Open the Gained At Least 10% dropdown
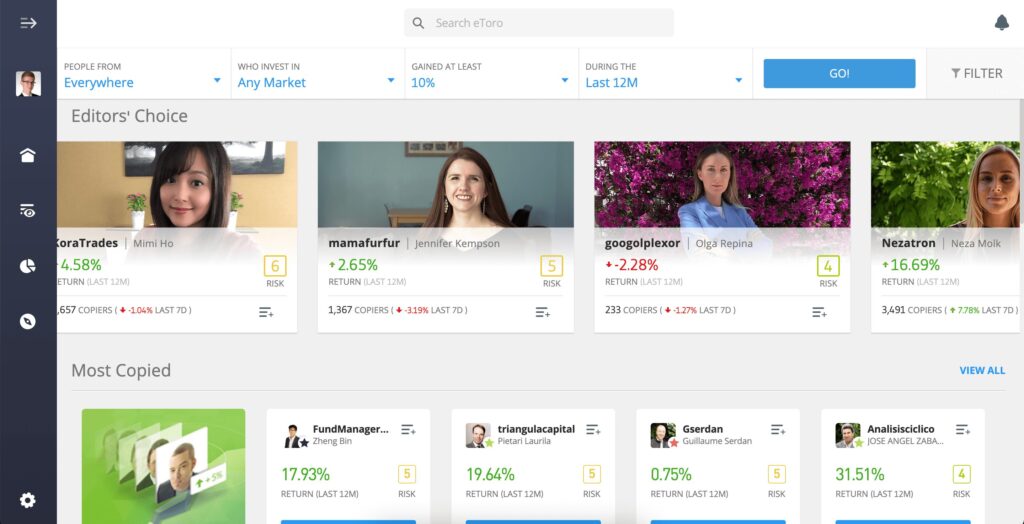Screen dimensions: 1024x524 pos(491,74)
